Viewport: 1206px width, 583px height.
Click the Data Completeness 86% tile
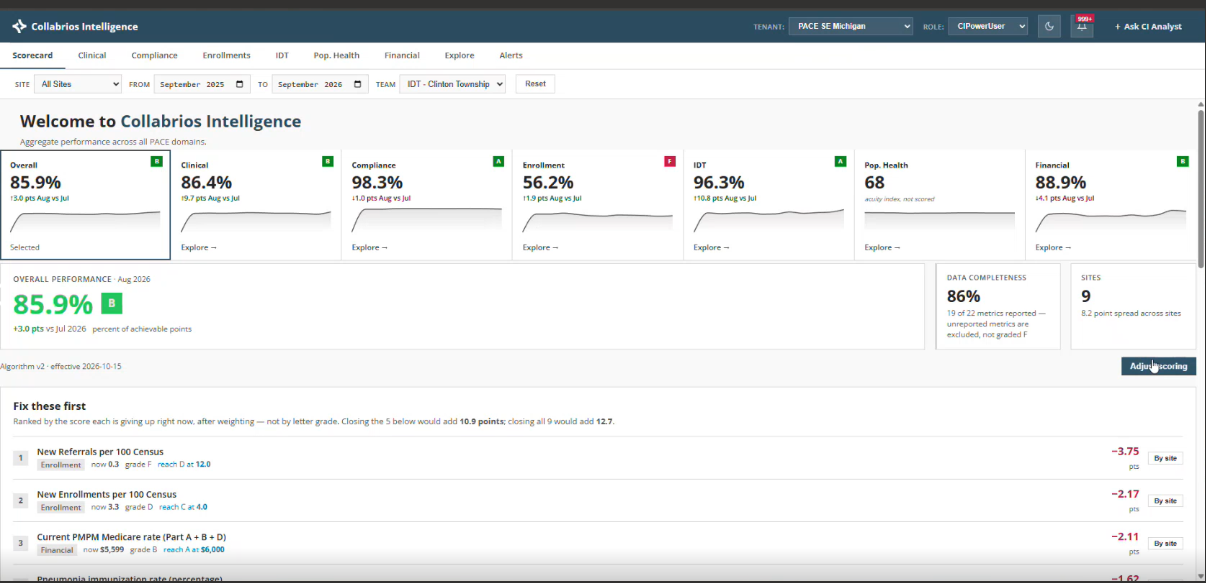point(998,306)
